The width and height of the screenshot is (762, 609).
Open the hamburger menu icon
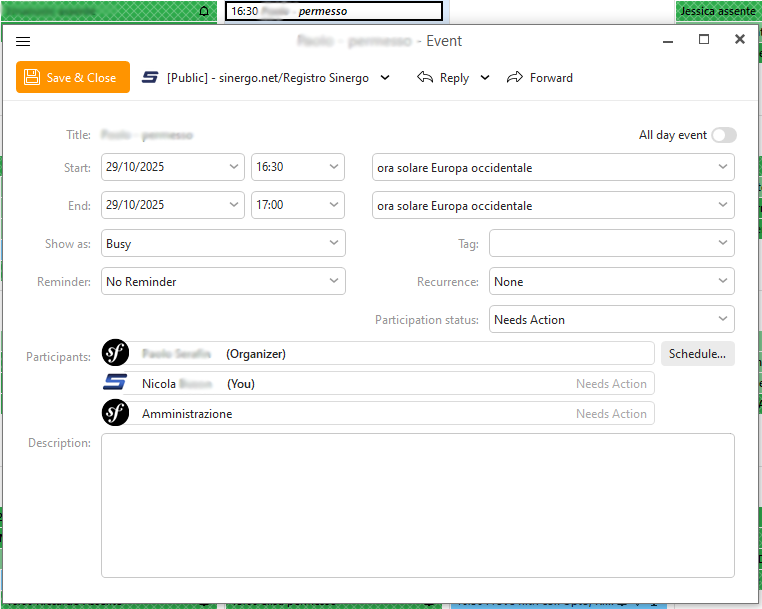(24, 41)
